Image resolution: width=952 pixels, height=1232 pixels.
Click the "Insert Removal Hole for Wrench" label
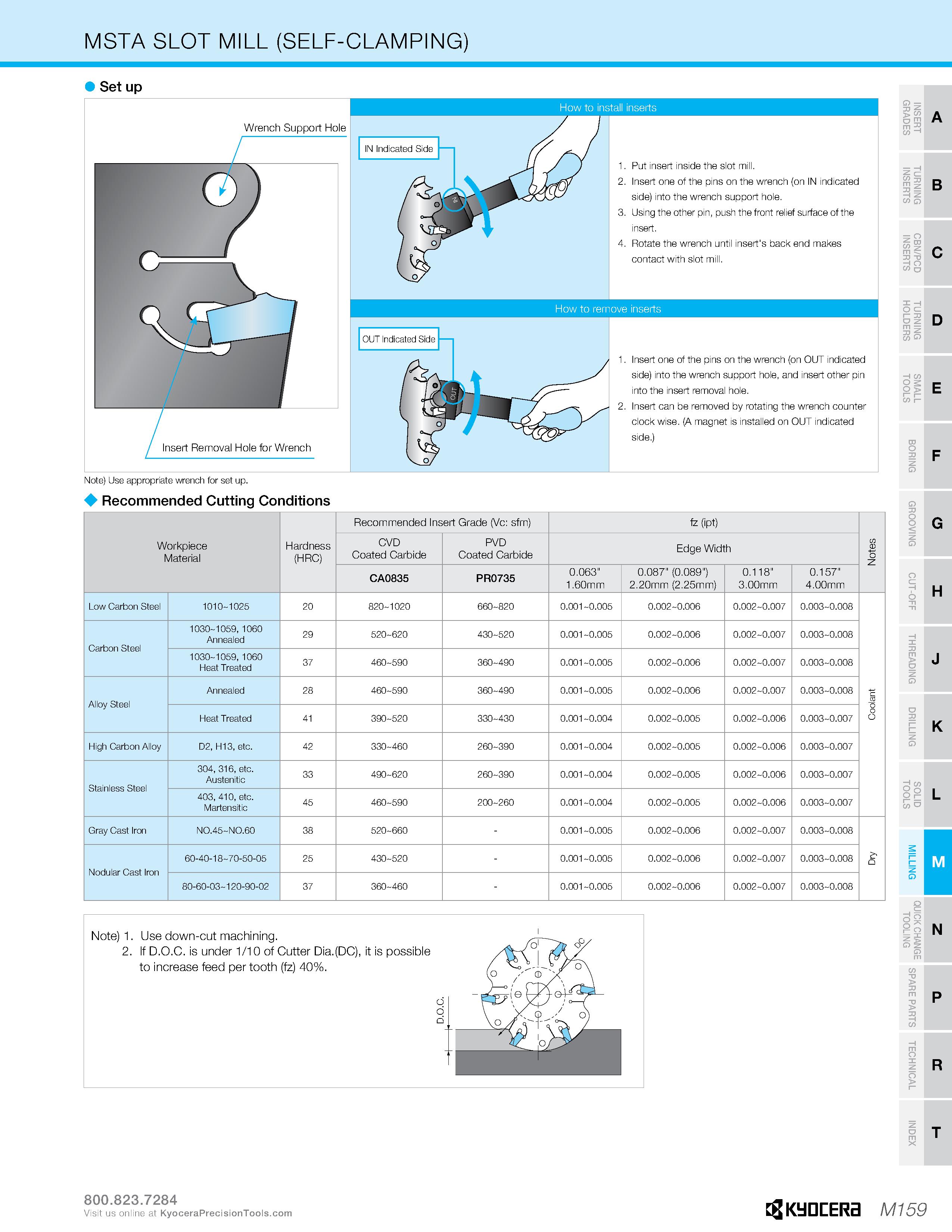coord(236,448)
